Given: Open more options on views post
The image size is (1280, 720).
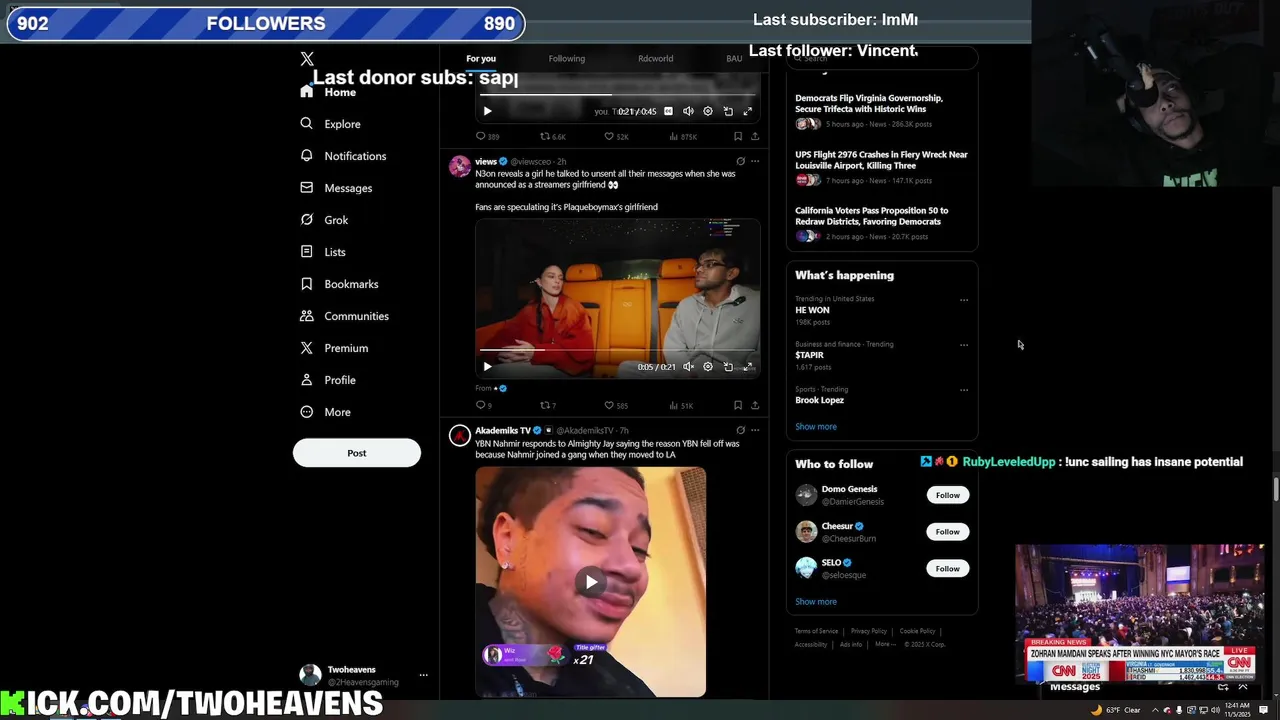Looking at the screenshot, I should [x=755, y=161].
